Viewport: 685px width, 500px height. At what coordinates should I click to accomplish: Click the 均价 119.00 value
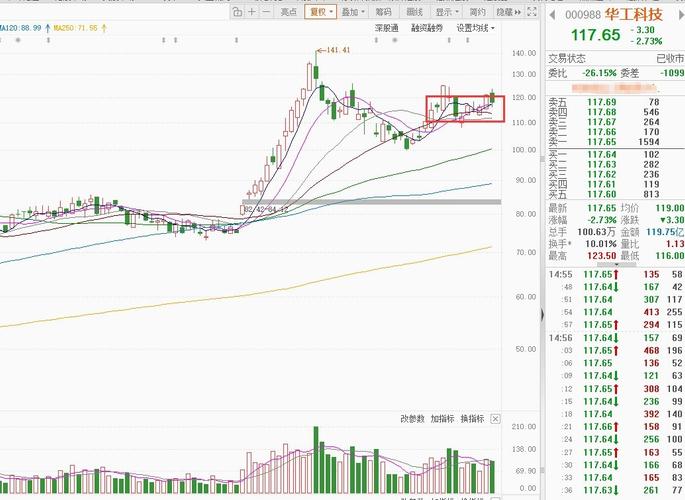670,208
